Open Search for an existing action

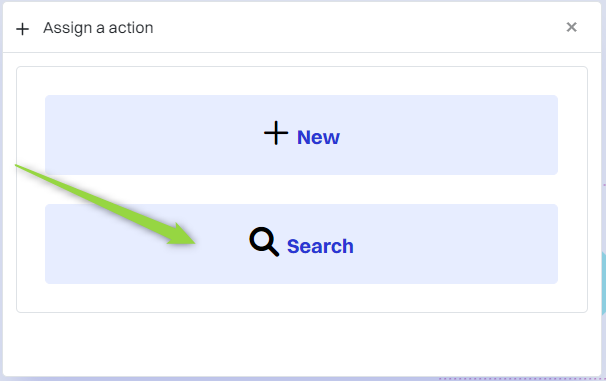(301, 244)
